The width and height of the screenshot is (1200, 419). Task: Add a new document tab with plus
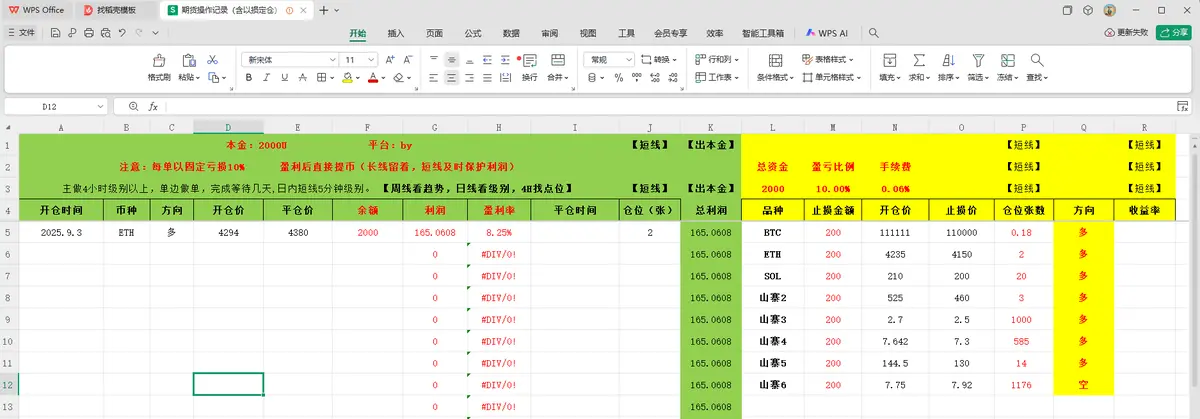[x=324, y=9]
